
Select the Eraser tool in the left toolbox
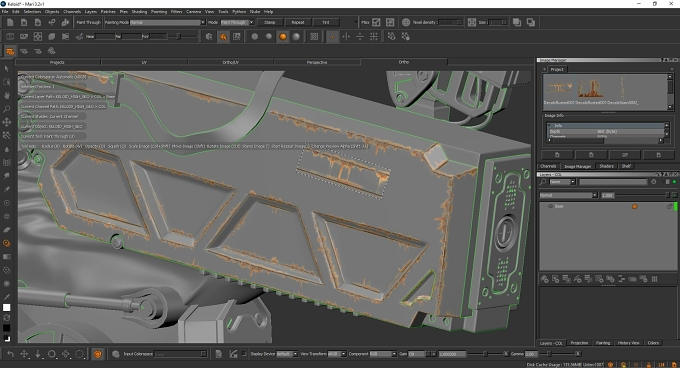pyautogui.click(x=7, y=230)
